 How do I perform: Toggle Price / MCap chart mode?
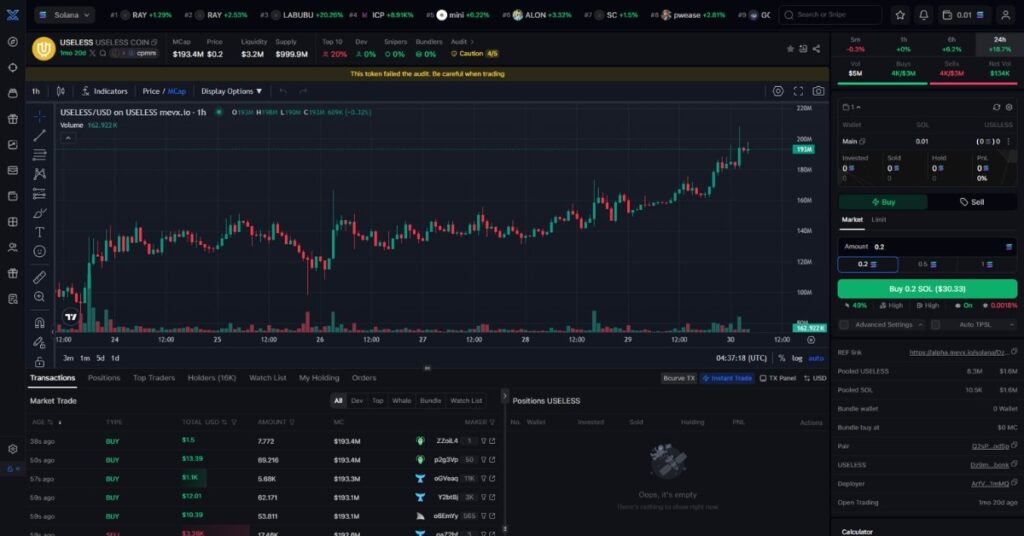(164, 91)
